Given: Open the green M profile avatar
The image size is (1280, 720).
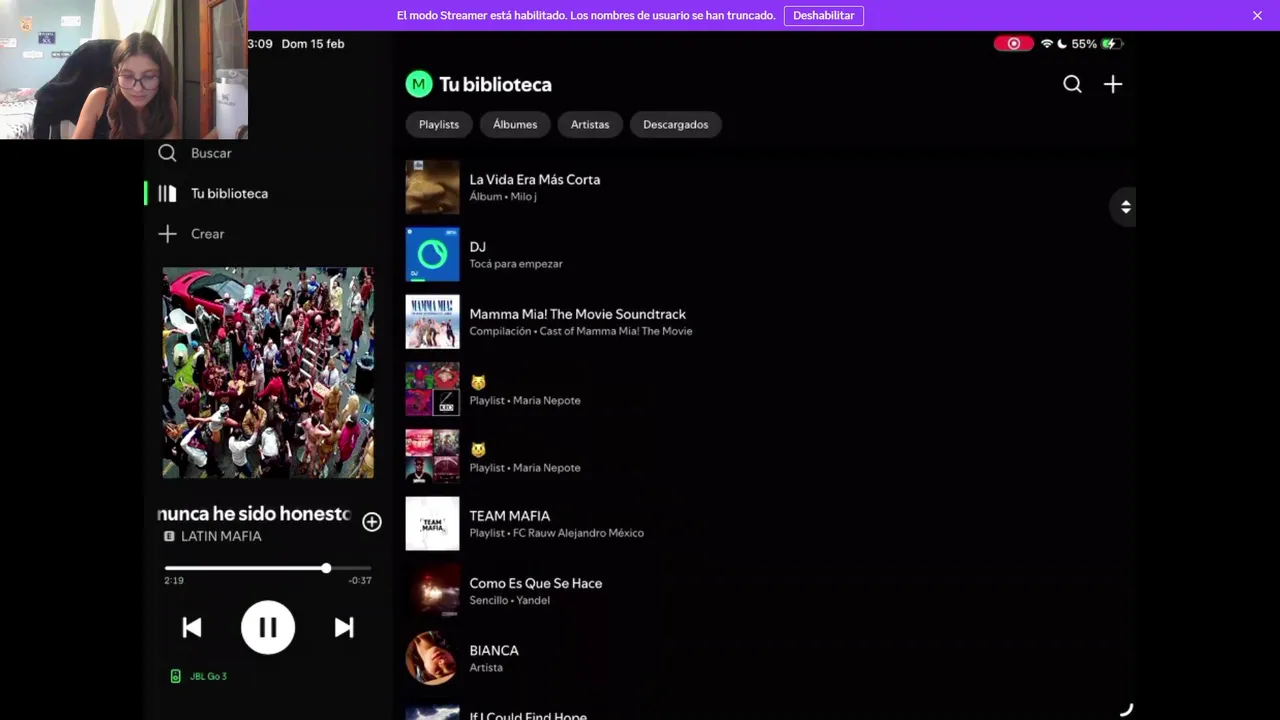Looking at the screenshot, I should point(418,84).
